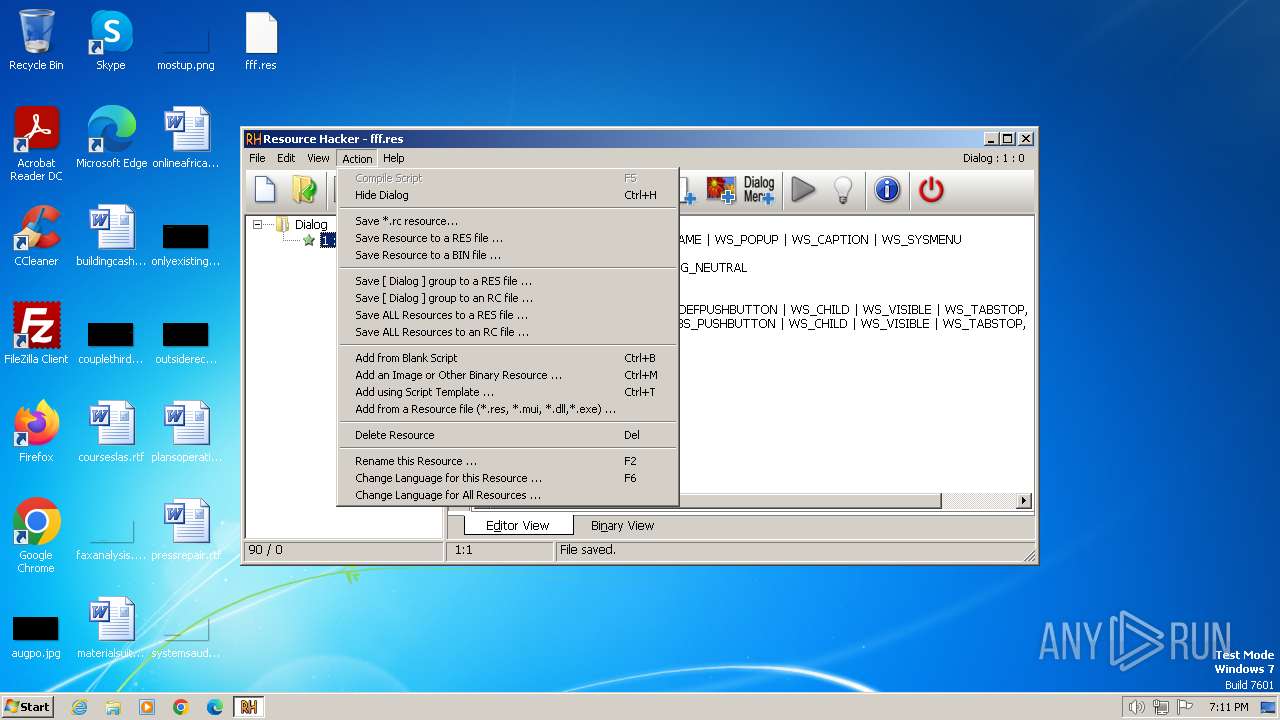This screenshot has width=1280, height=720.
Task: Switch to Binary View tab
Action: pyautogui.click(x=622, y=525)
